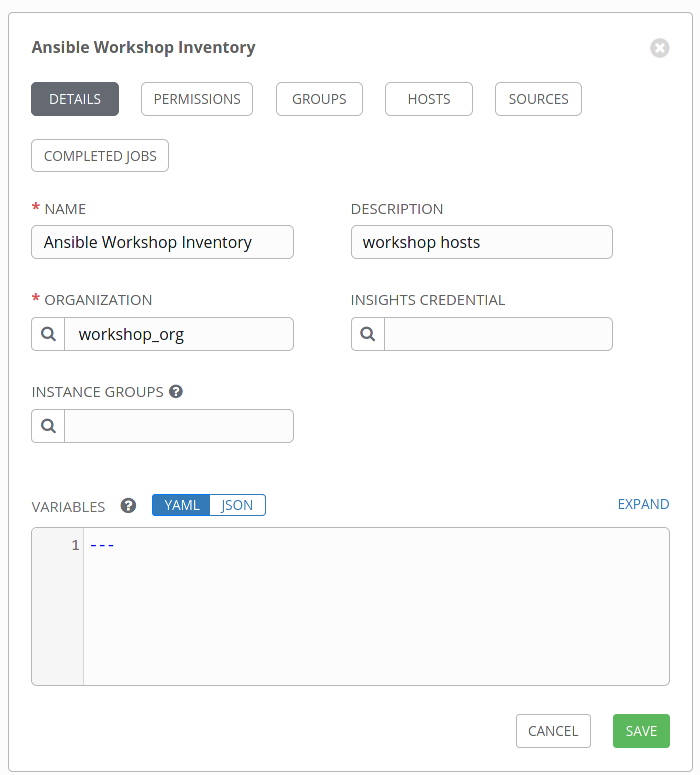Show help for Instance Groups
The height and width of the screenshot is (775, 700).
[176, 391]
